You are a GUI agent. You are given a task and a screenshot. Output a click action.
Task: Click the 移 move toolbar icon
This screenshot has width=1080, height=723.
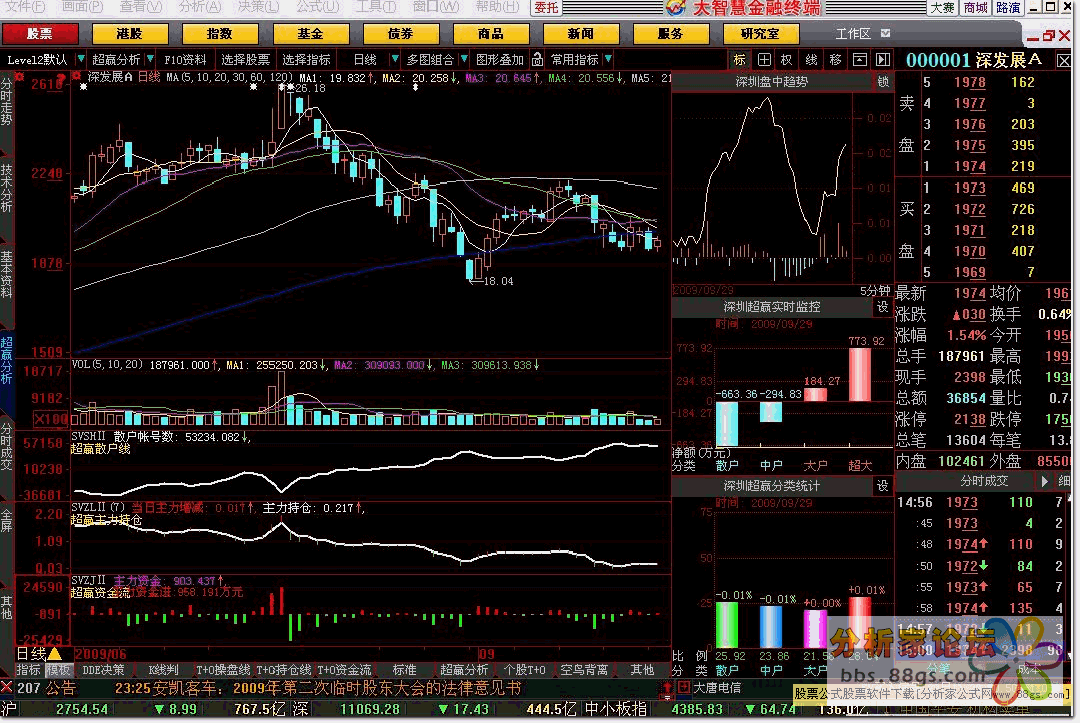click(835, 60)
